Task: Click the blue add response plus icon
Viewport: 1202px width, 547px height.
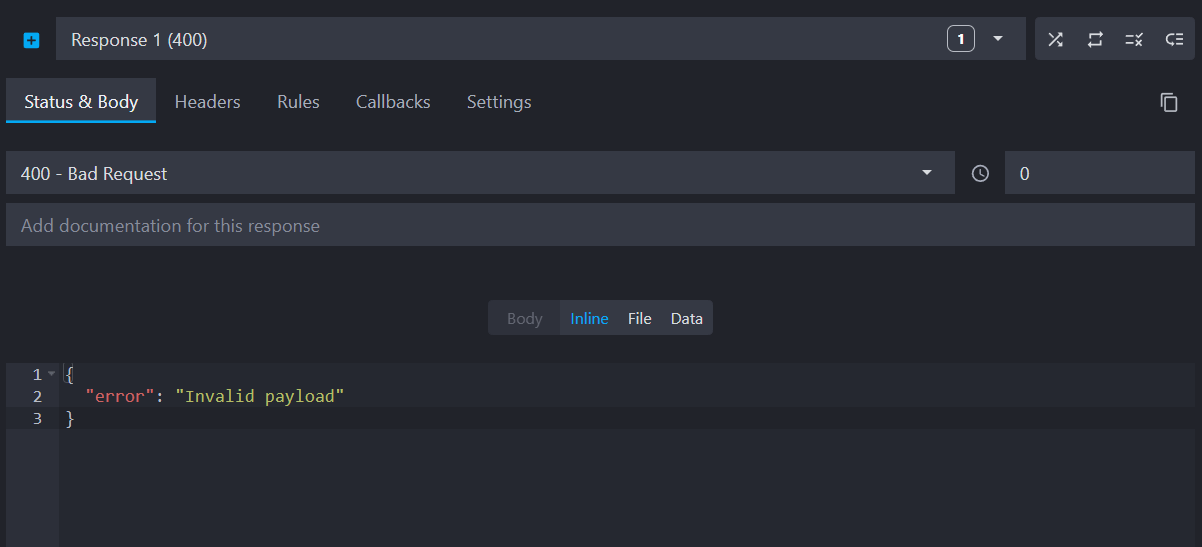Action: (31, 40)
